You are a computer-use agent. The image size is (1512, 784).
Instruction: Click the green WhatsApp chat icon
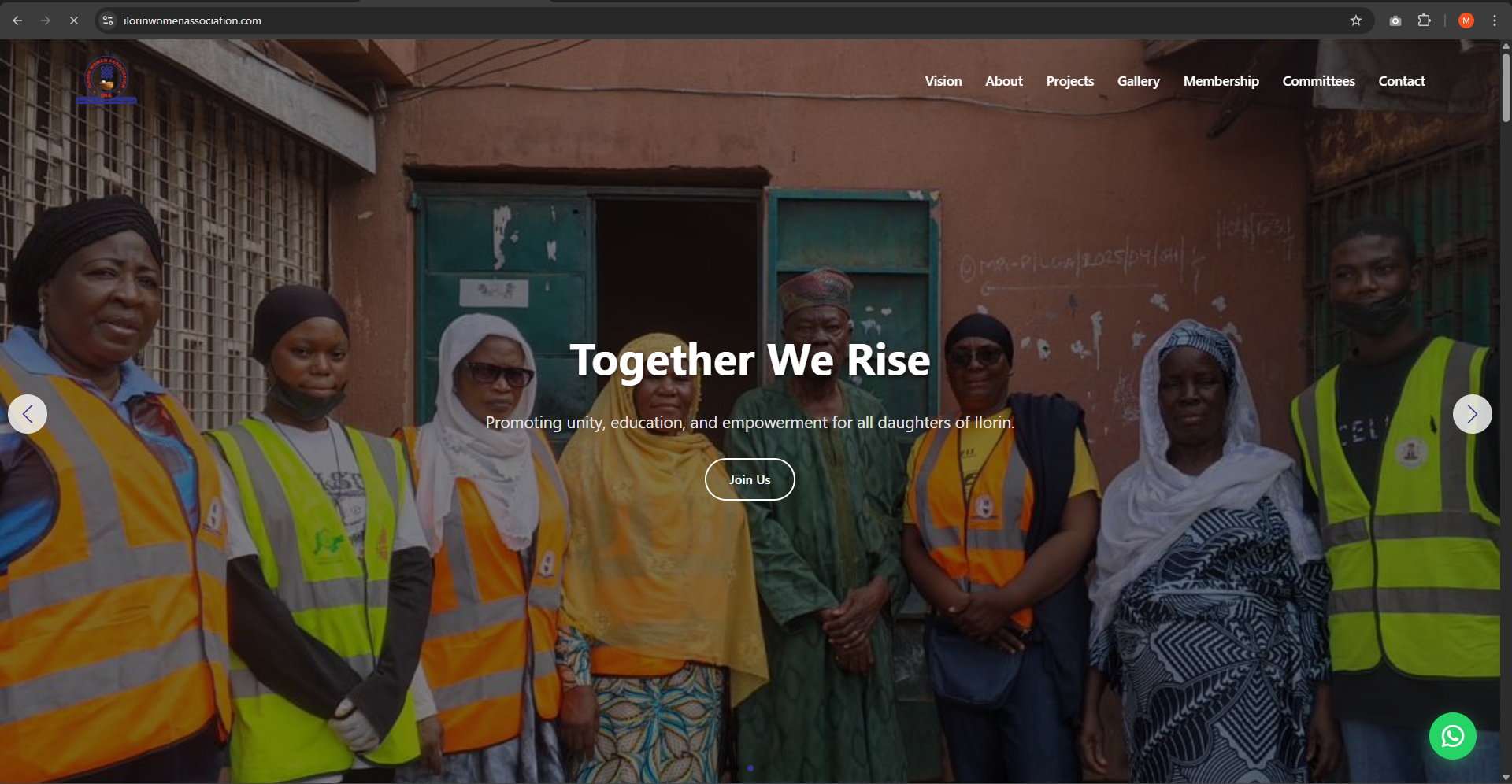pos(1452,736)
